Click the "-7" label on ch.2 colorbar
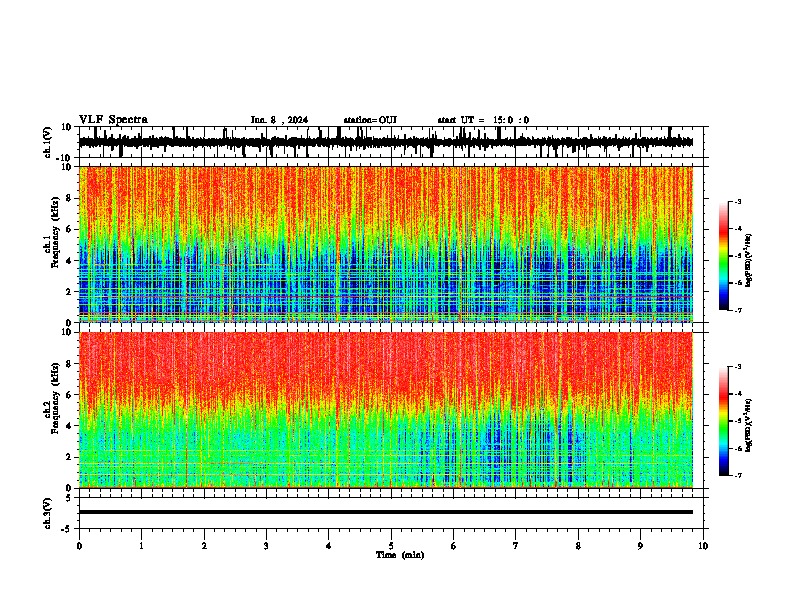792x612 pixels. point(737,475)
